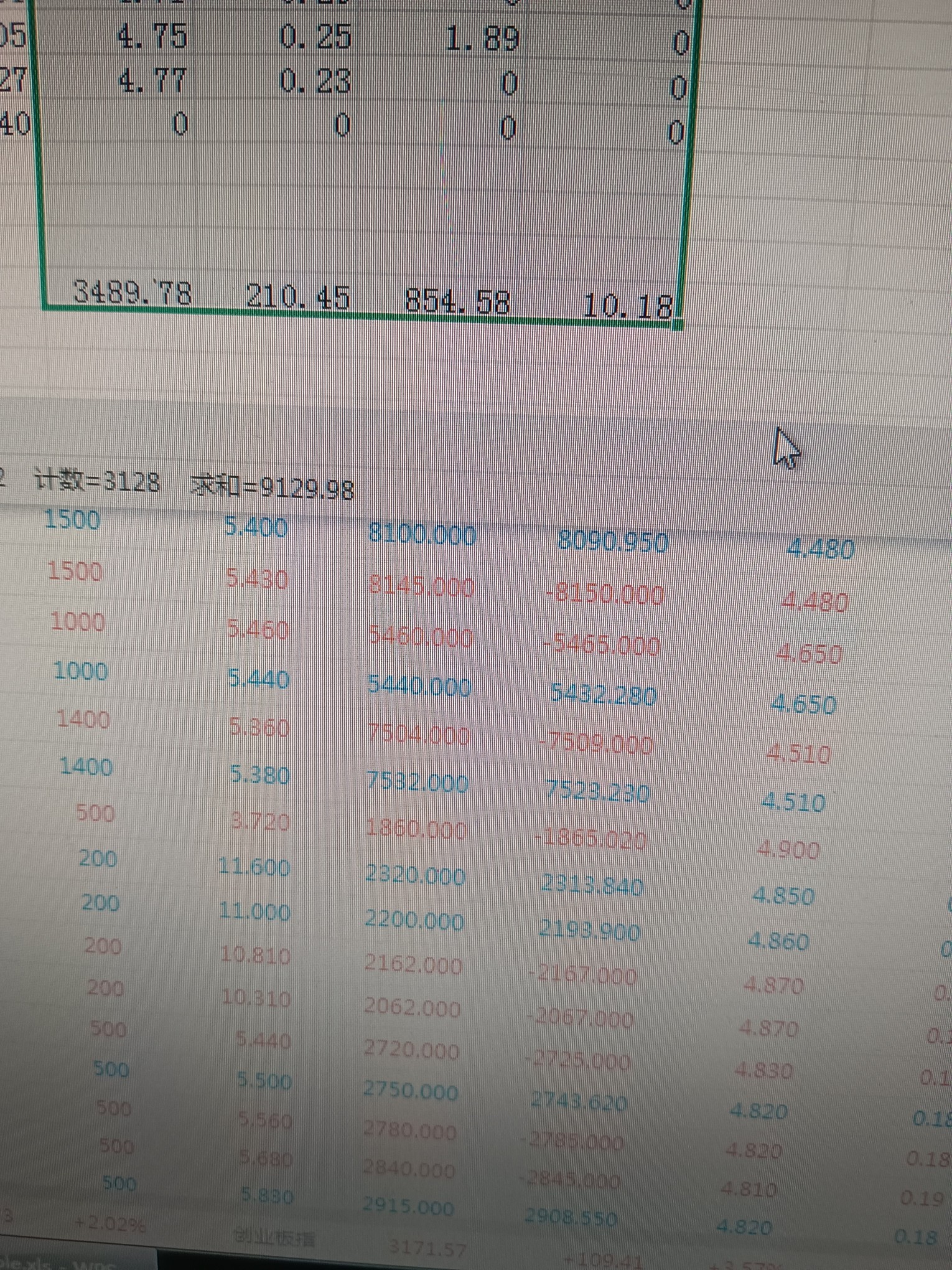The image size is (952, 1270).
Task: Click the status bar count 计数=3128
Action: 98,481
